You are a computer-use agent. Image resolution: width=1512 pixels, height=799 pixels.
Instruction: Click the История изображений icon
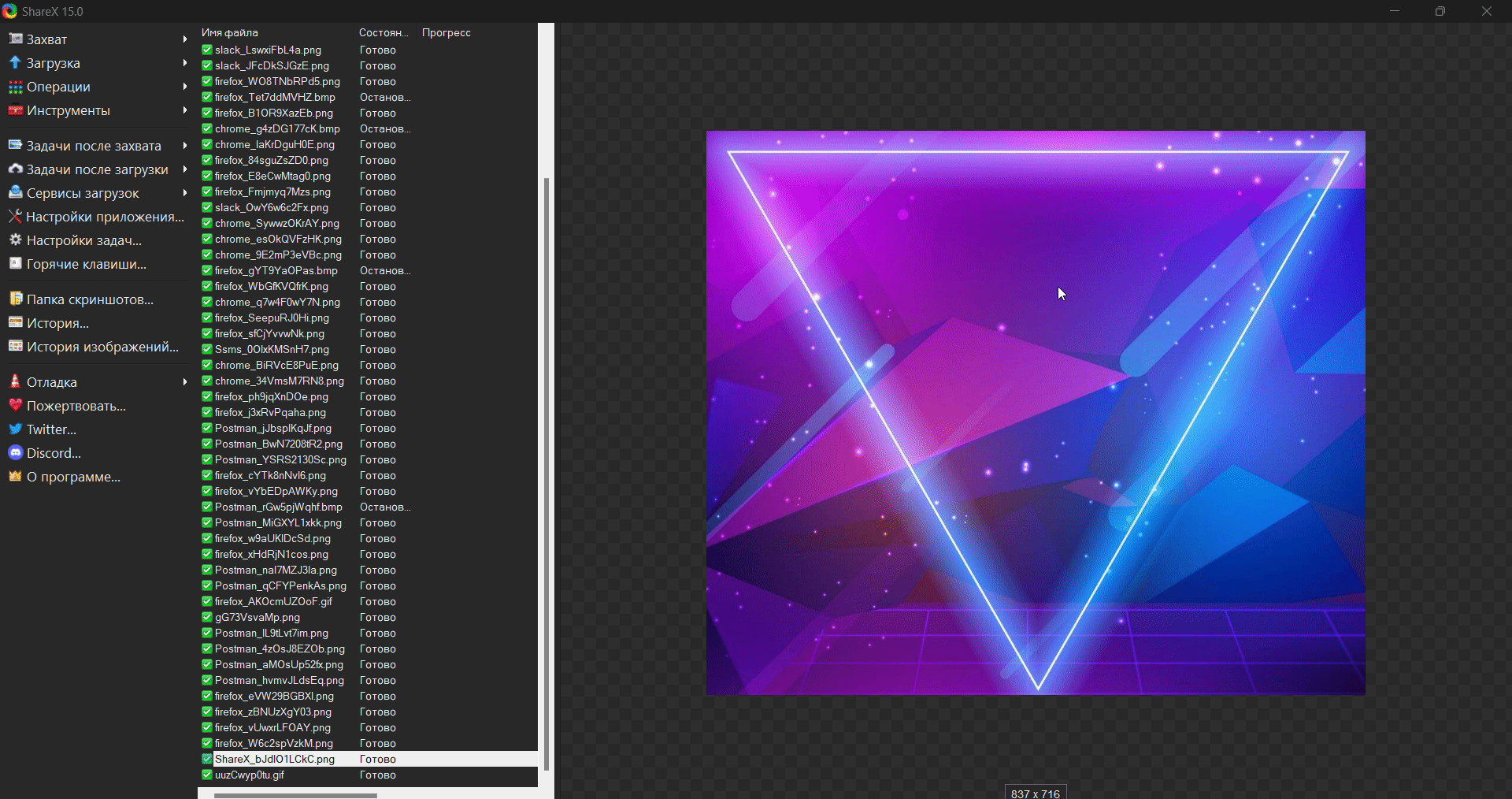coord(15,346)
